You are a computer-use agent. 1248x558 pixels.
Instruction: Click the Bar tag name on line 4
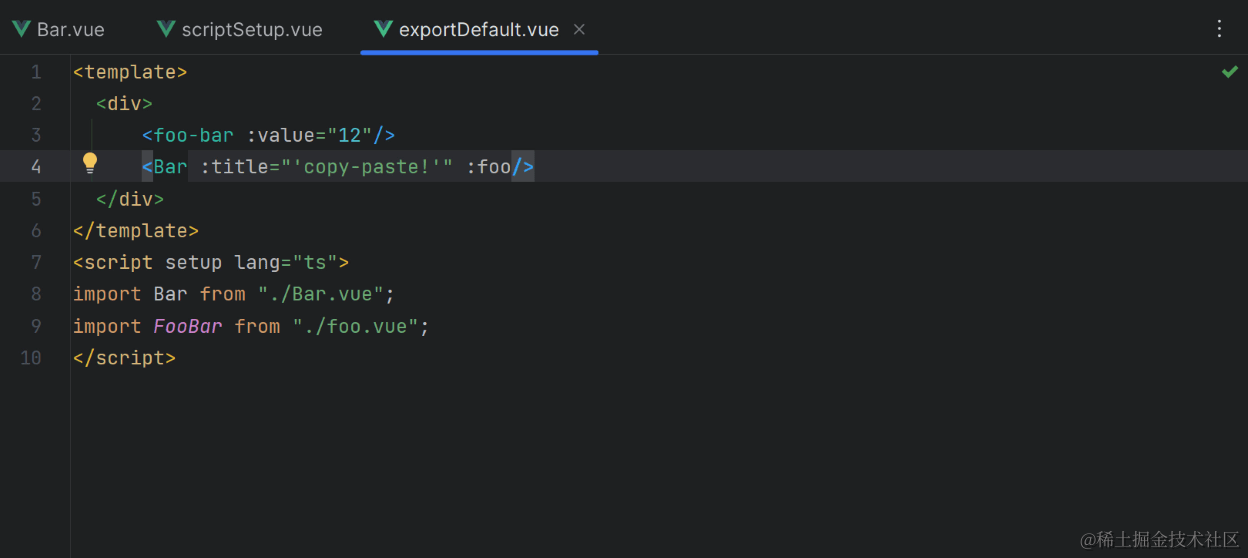point(170,167)
